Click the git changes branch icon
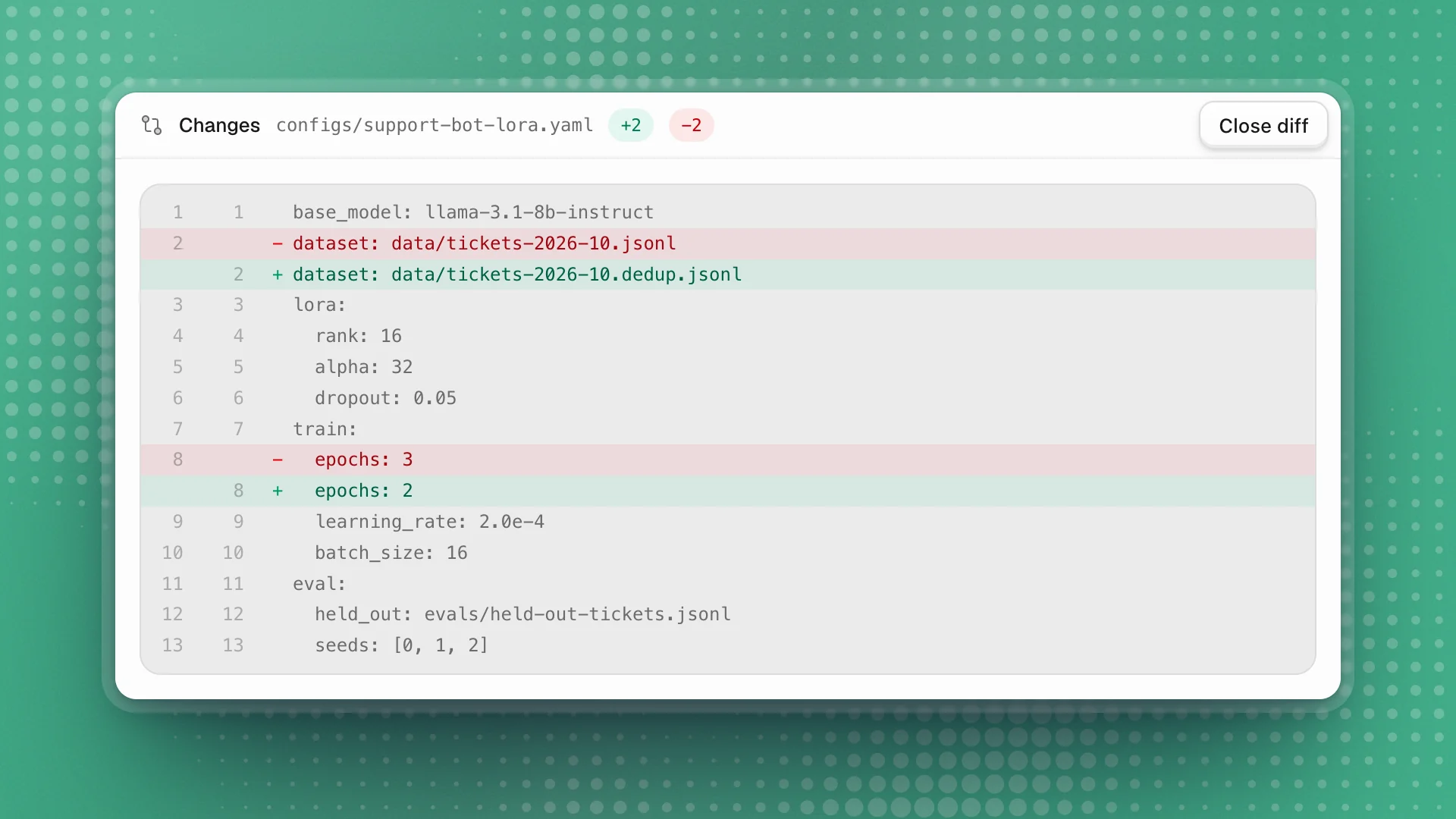This screenshot has width=1456, height=819. point(152,125)
